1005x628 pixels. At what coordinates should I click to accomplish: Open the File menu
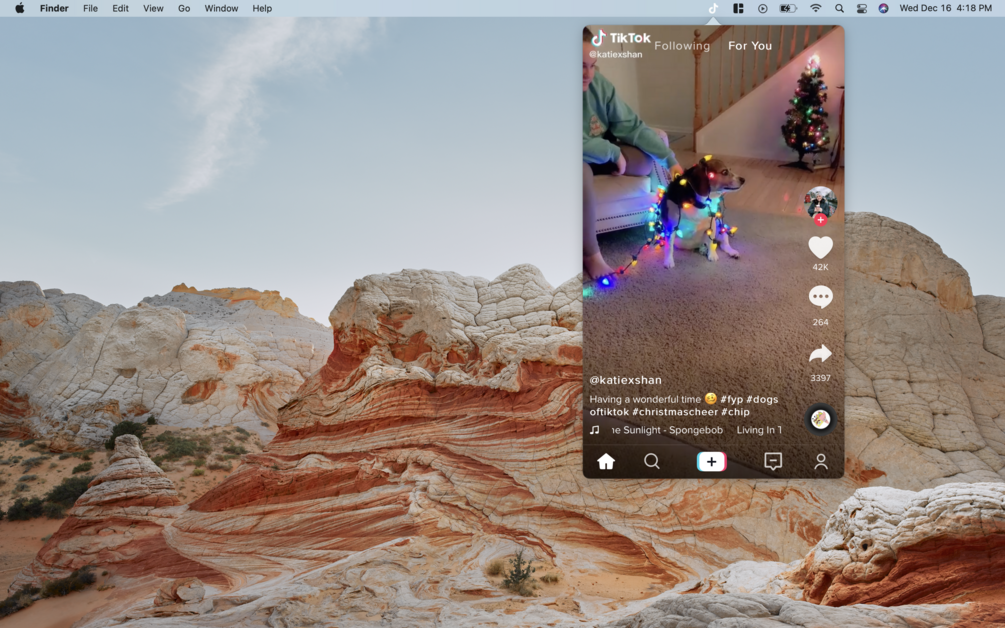click(x=90, y=8)
